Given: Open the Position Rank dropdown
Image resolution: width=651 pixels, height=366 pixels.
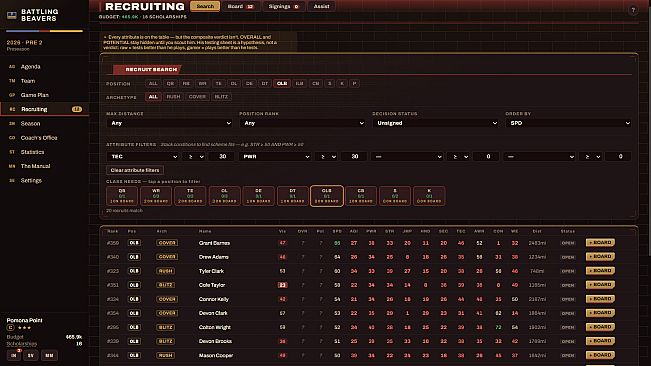Looking at the screenshot, I should (x=302, y=123).
